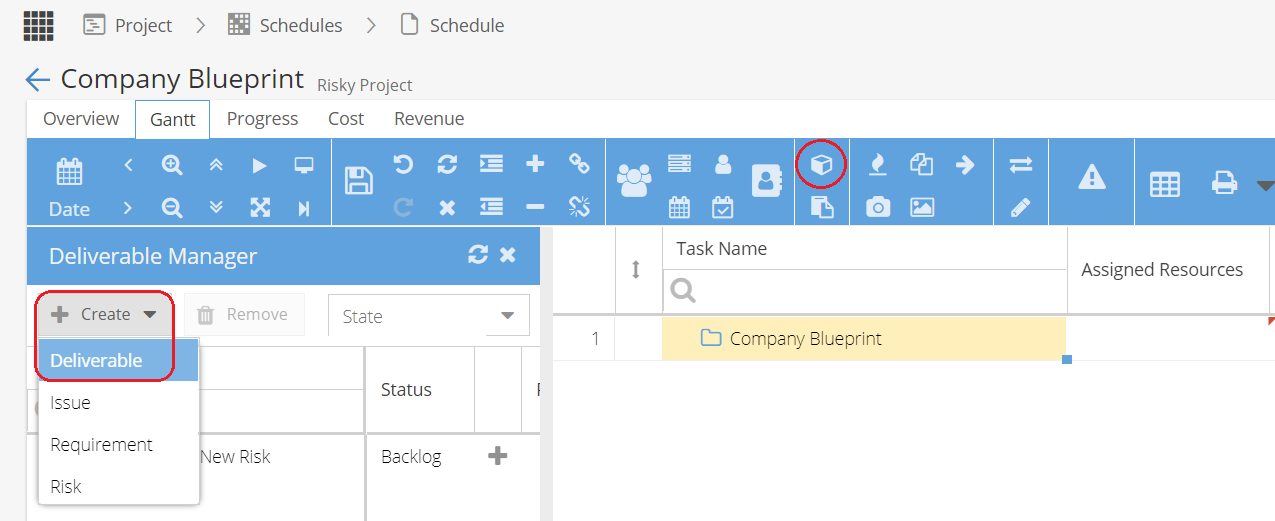
Task: Open the Date calendar icon
Action: [69, 173]
